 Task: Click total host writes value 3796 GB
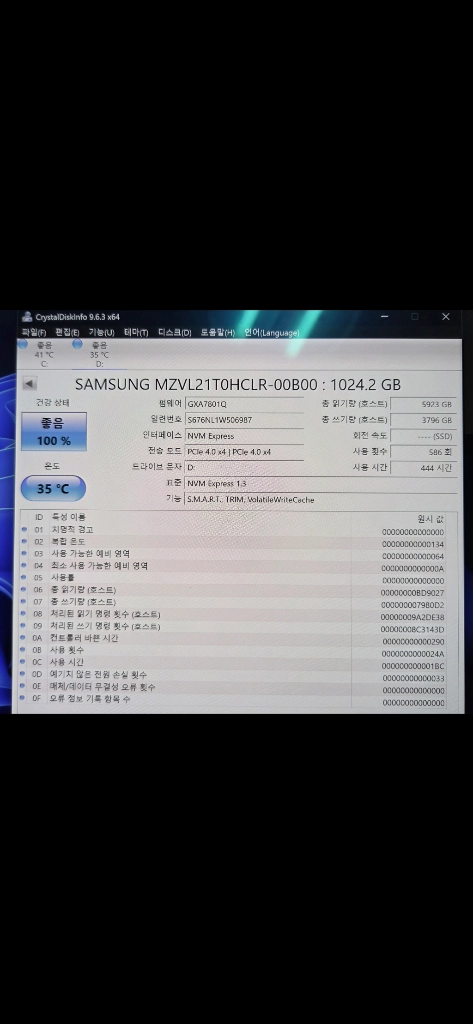pos(423,420)
